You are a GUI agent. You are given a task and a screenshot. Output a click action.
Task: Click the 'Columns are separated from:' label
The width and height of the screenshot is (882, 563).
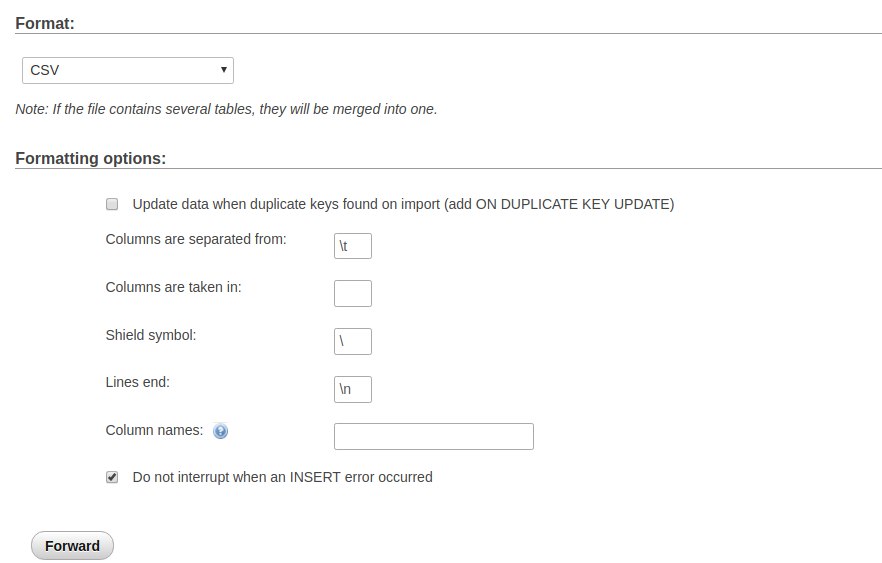click(196, 239)
